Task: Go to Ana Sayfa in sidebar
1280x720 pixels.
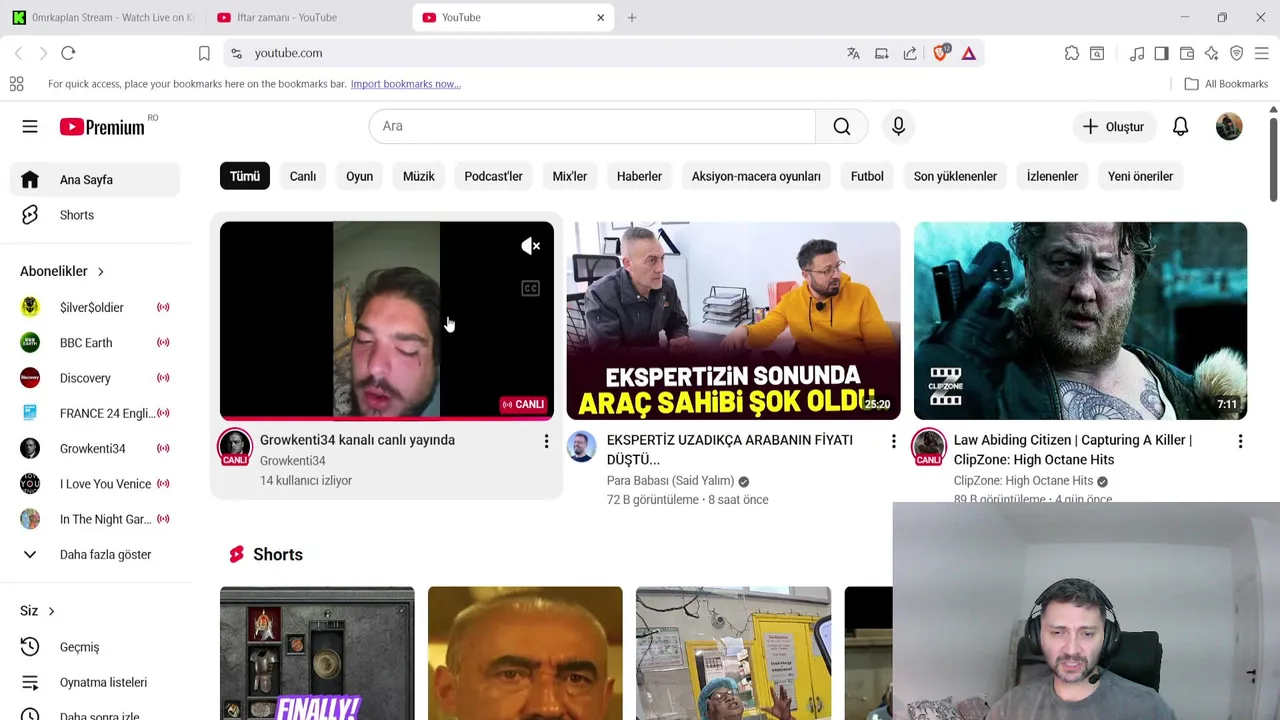Action: coord(96,180)
